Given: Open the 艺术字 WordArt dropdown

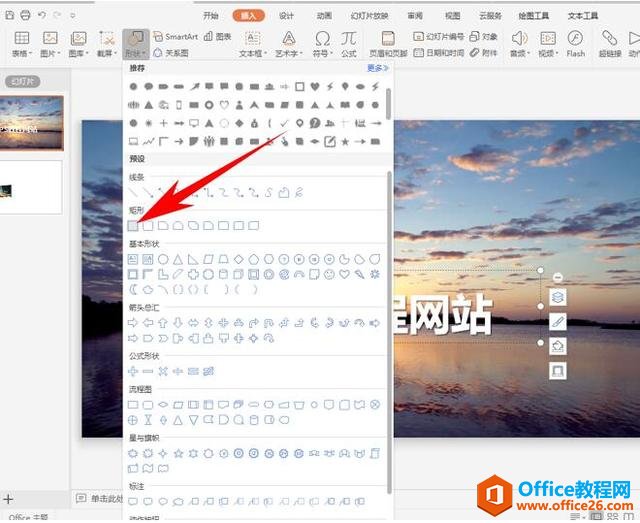Looking at the screenshot, I should pyautogui.click(x=289, y=44).
